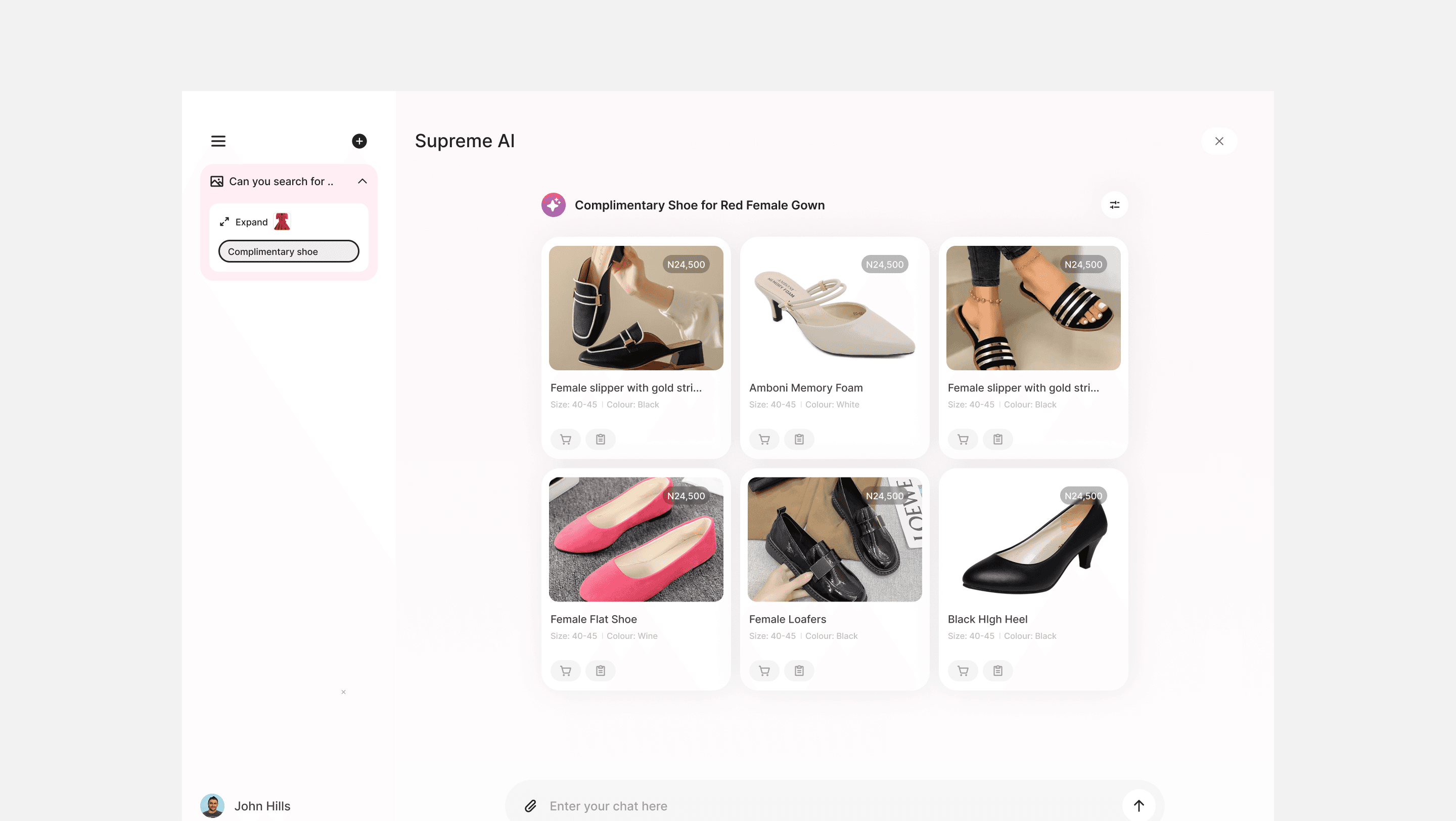This screenshot has width=1456, height=821.
Task: Open the hamburger menu in sidebar
Action: [218, 141]
